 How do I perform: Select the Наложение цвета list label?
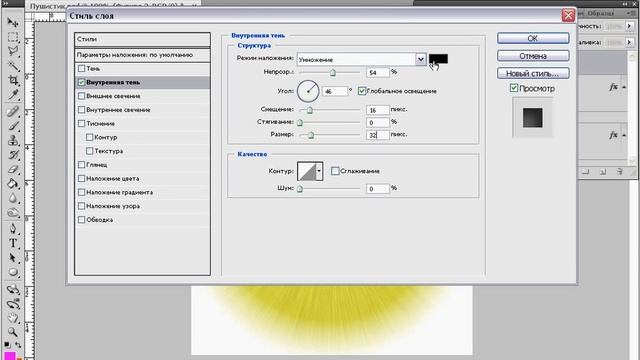pyautogui.click(x=113, y=179)
